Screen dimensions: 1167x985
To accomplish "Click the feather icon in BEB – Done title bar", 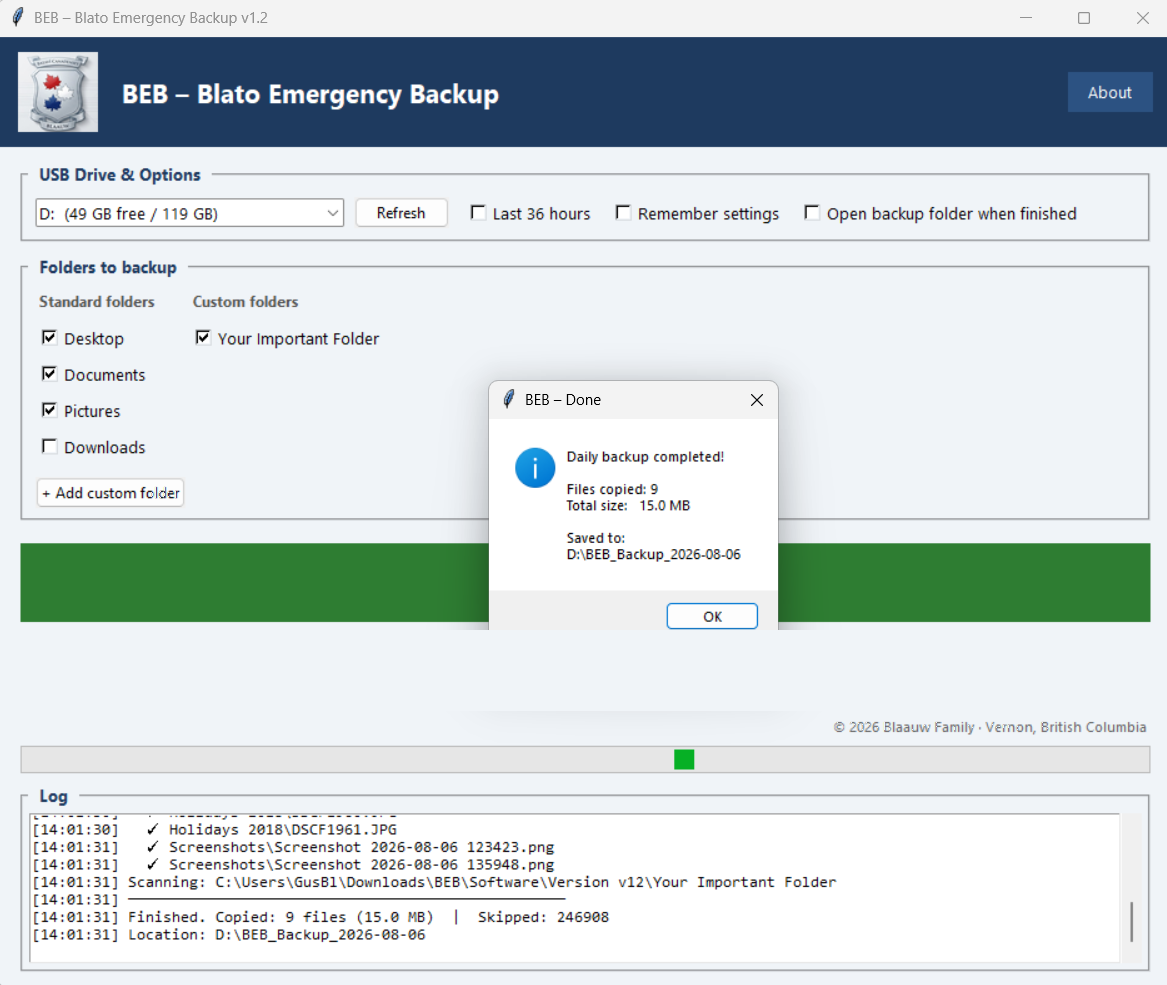I will [x=508, y=400].
